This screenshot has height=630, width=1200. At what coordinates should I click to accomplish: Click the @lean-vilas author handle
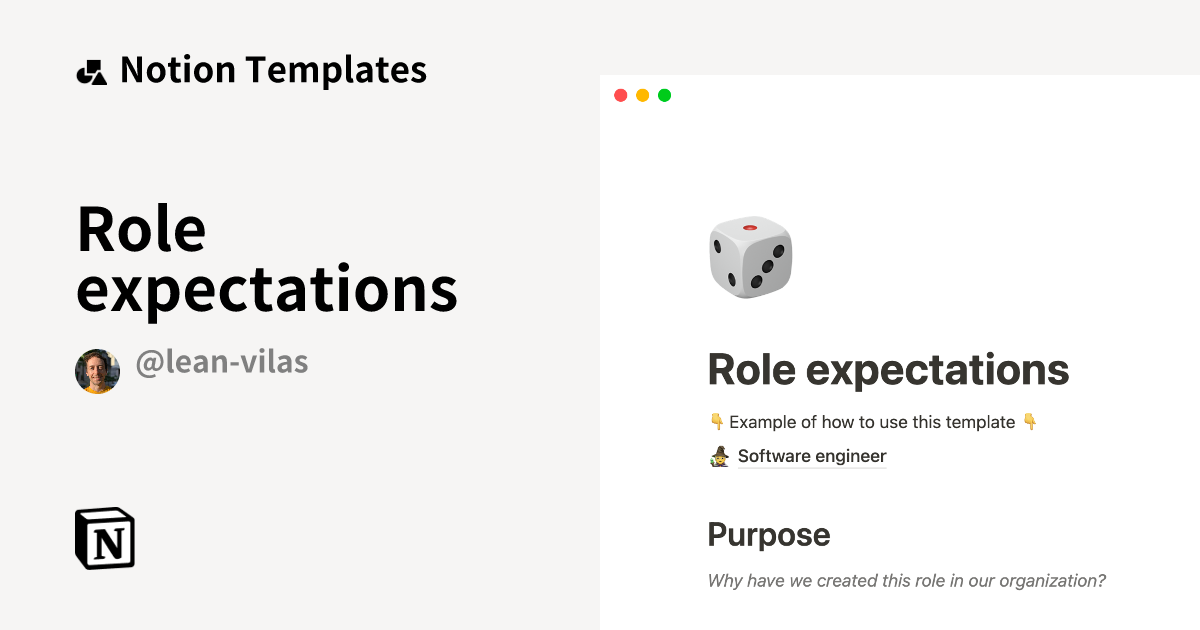tap(222, 362)
